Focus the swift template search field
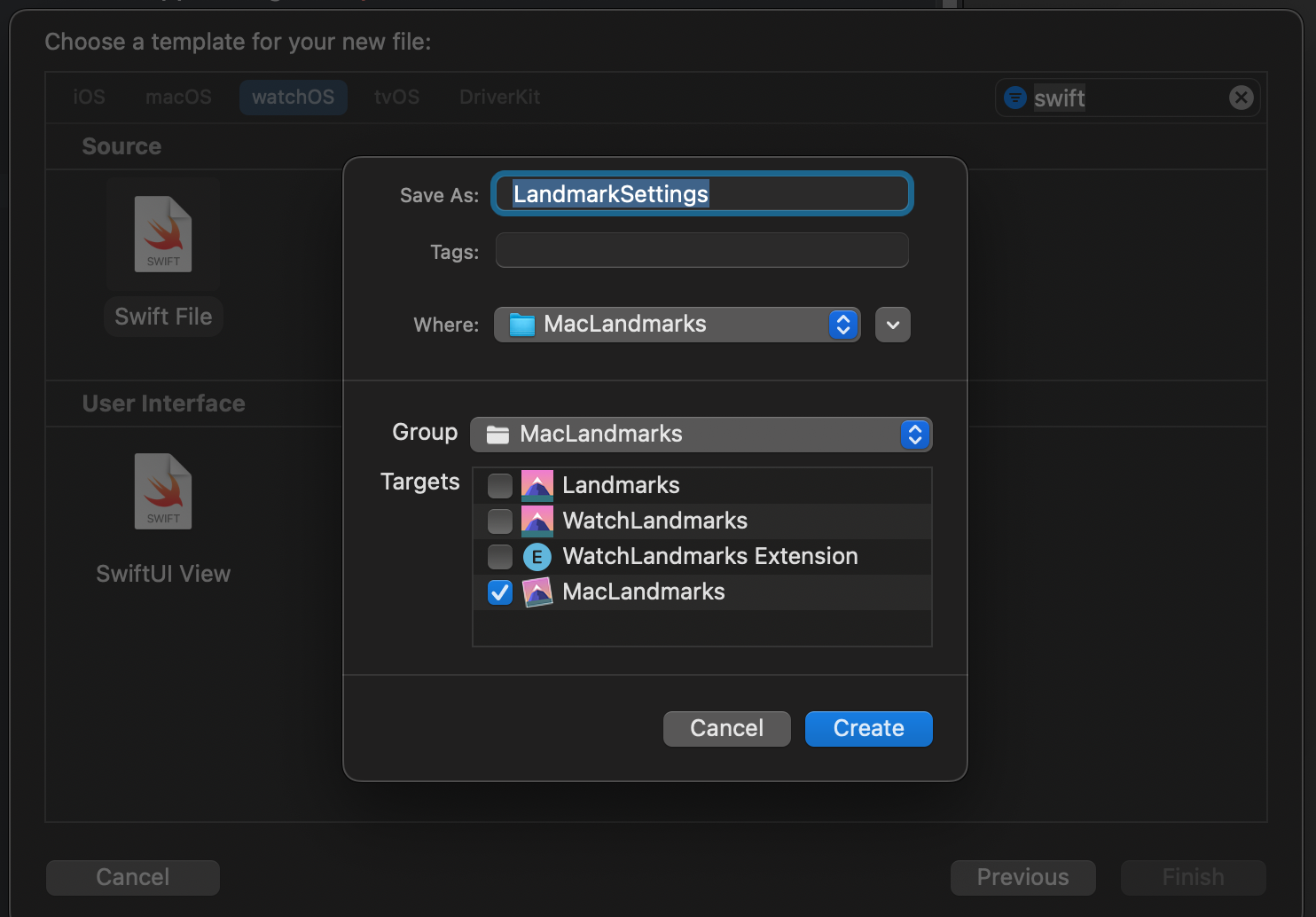 pos(1127,98)
